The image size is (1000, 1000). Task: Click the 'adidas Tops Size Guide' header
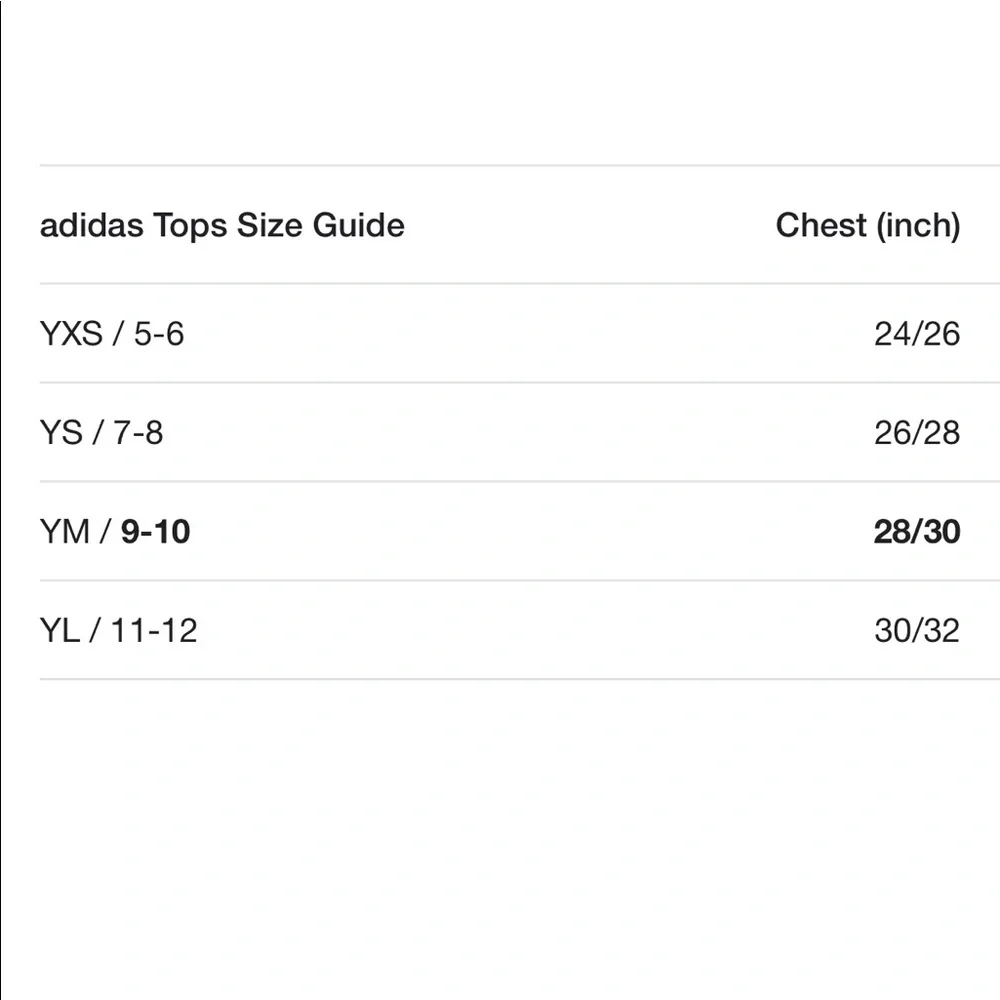[222, 225]
